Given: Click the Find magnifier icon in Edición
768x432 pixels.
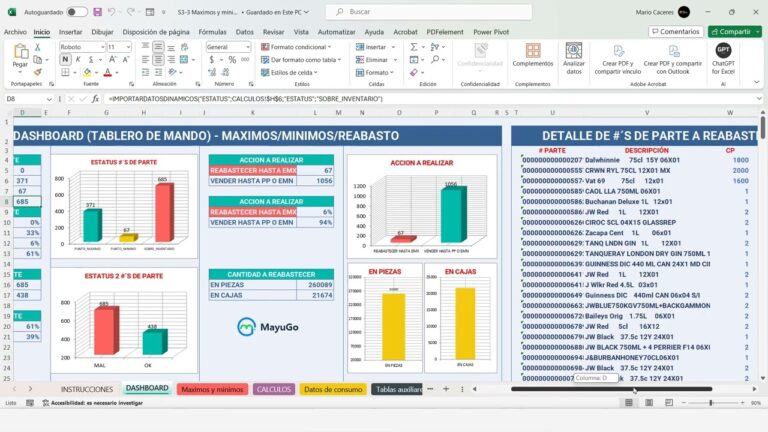Looking at the screenshot, I should [435, 60].
